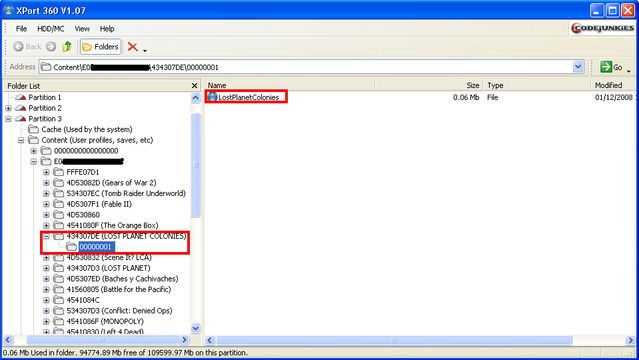Select 534307D3 (Conflict: Denied Ops) folder
The width and height of the screenshot is (639, 360).
tap(119, 311)
